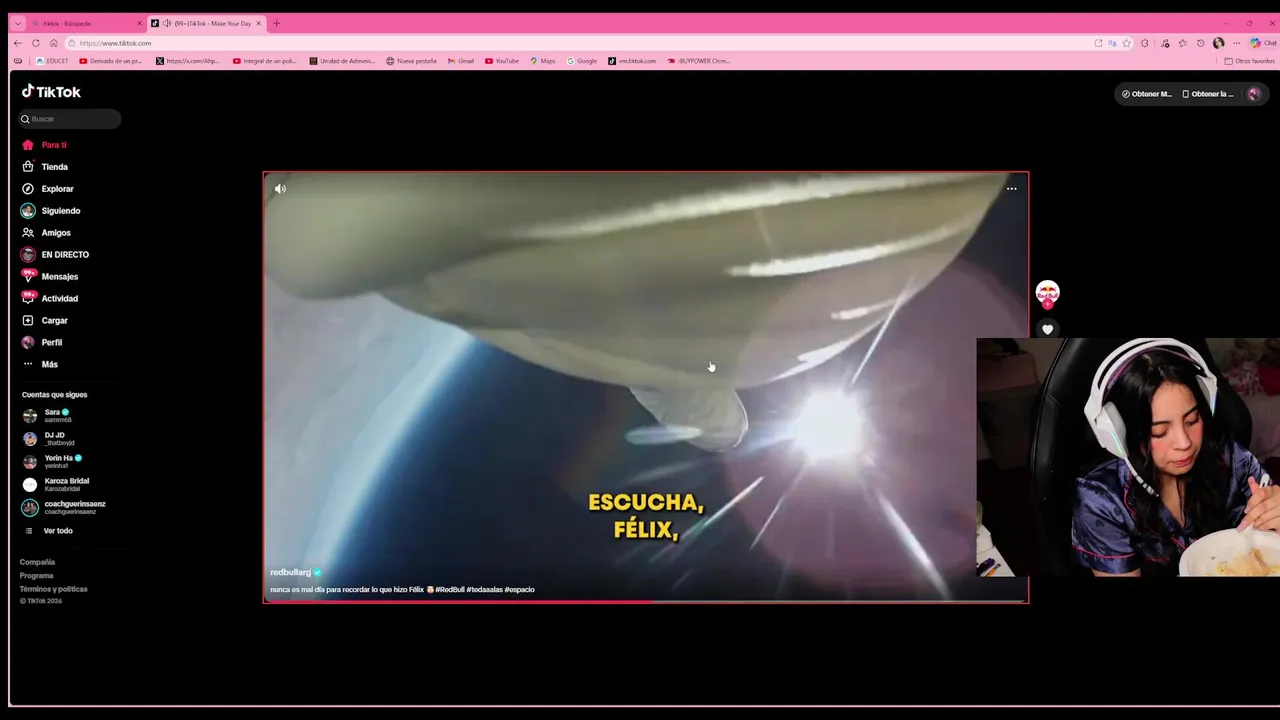Open Maps bookmark

[543, 61]
